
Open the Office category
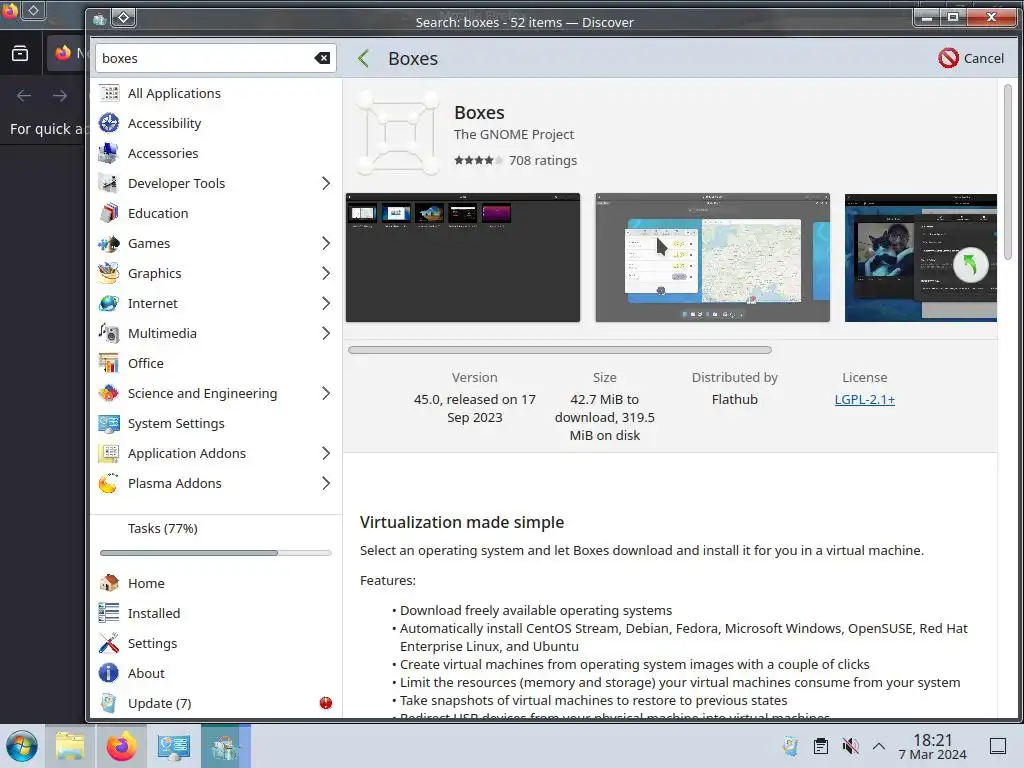point(216,363)
